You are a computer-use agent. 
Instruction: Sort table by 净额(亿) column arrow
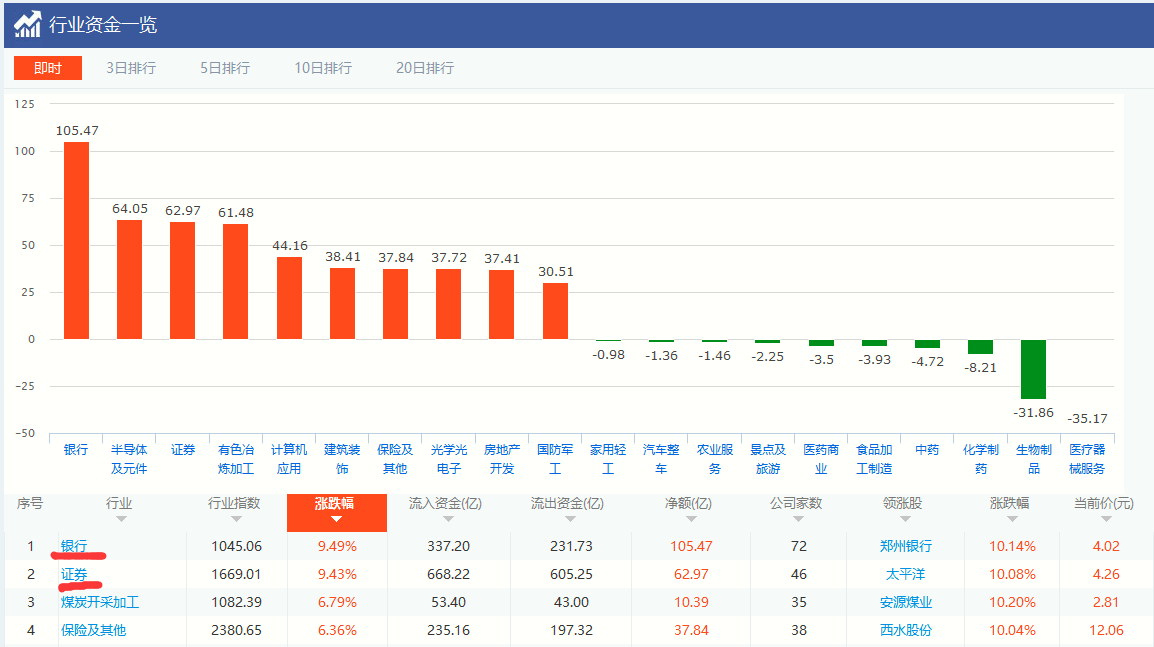click(691, 519)
